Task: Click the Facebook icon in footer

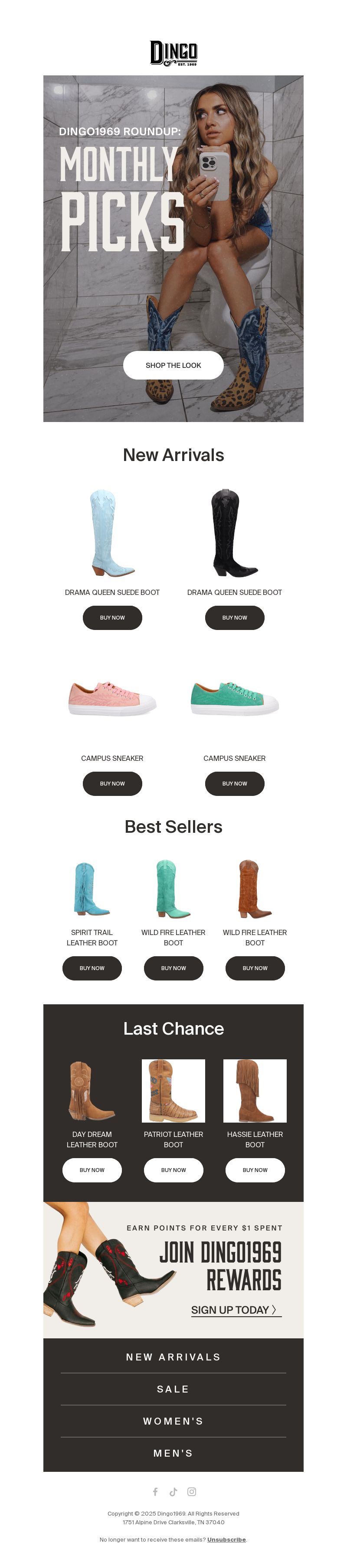Action: pyautogui.click(x=155, y=1491)
